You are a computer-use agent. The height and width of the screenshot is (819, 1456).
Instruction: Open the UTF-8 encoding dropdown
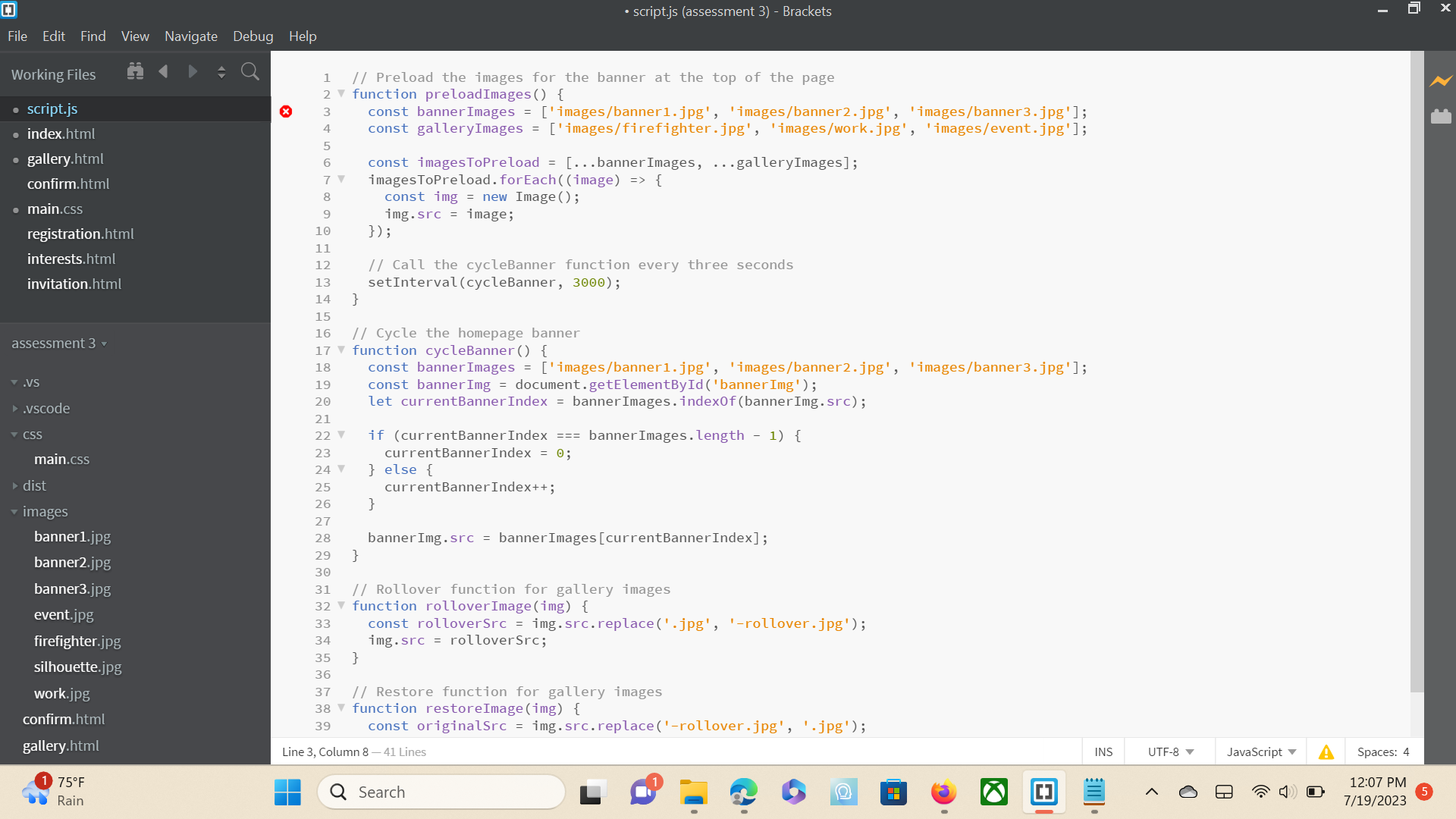tap(1170, 752)
